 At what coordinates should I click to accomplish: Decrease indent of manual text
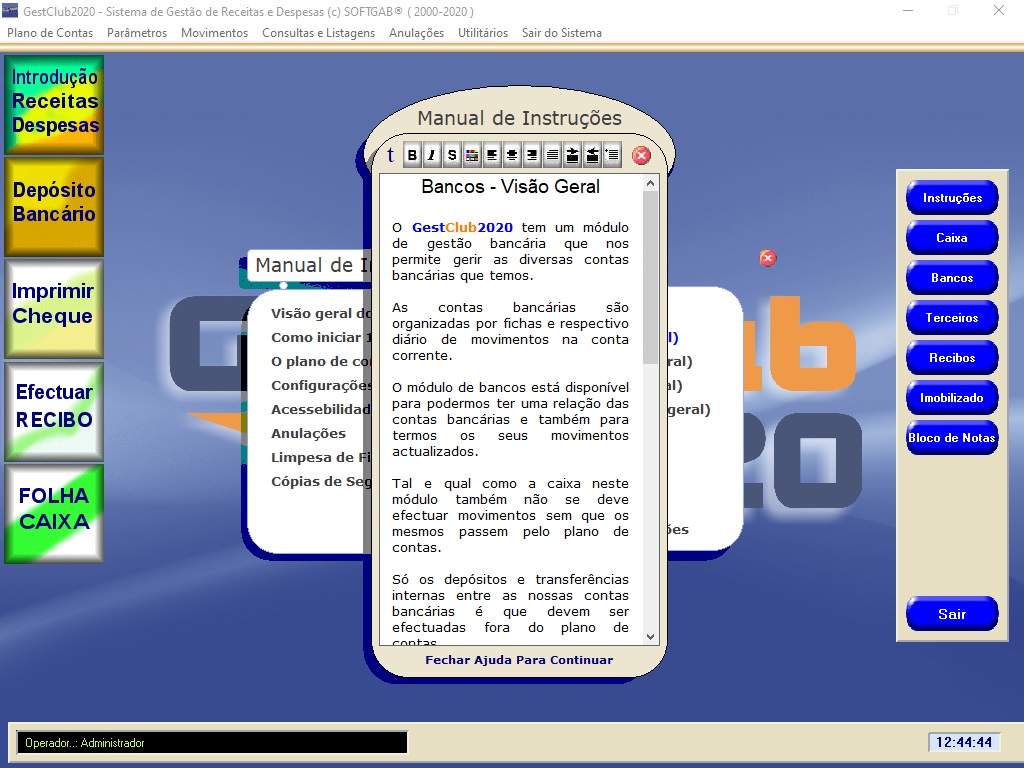(x=592, y=155)
